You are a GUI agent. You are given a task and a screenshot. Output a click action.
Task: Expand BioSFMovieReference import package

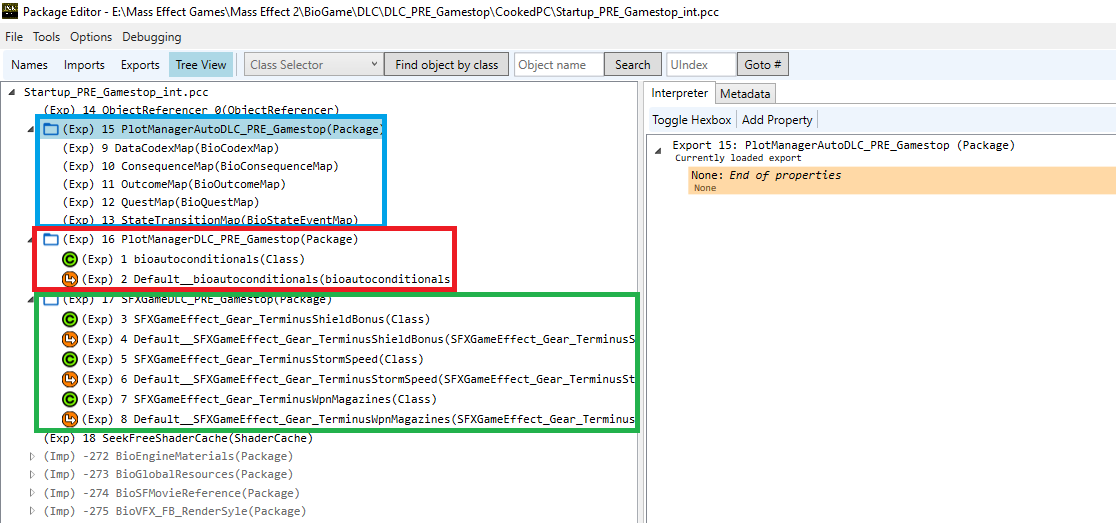pos(32,493)
